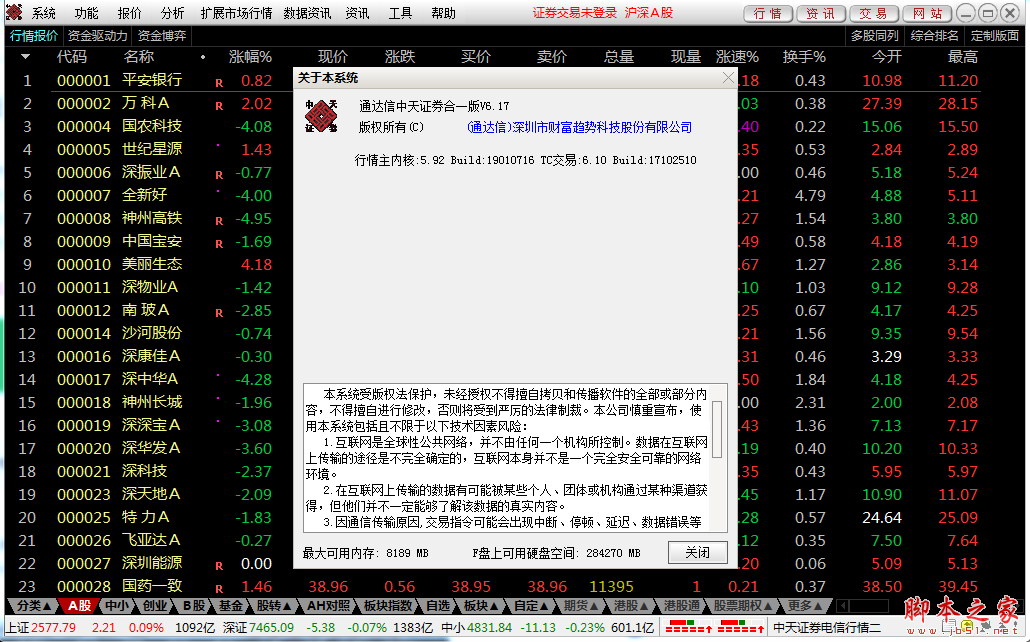Select the 中小 market tab
Viewport: 1030px width, 642px height.
pos(117,605)
